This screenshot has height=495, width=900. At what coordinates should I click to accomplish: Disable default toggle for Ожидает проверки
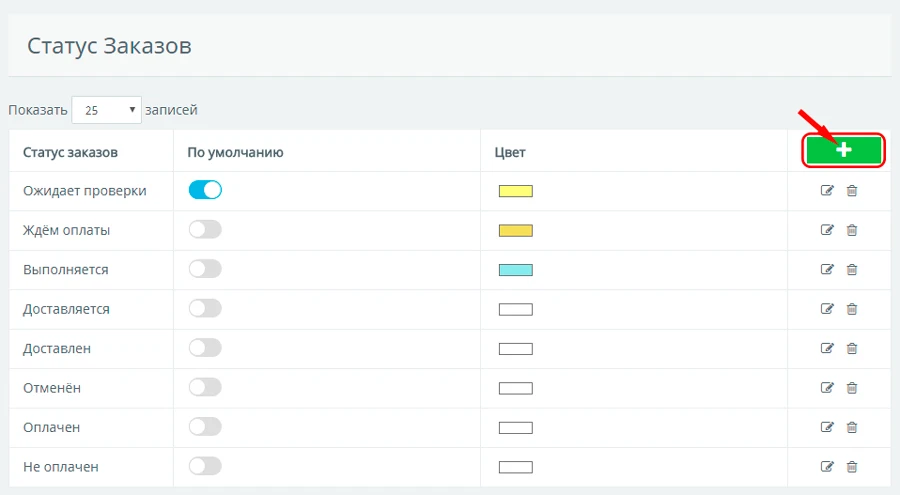205,190
